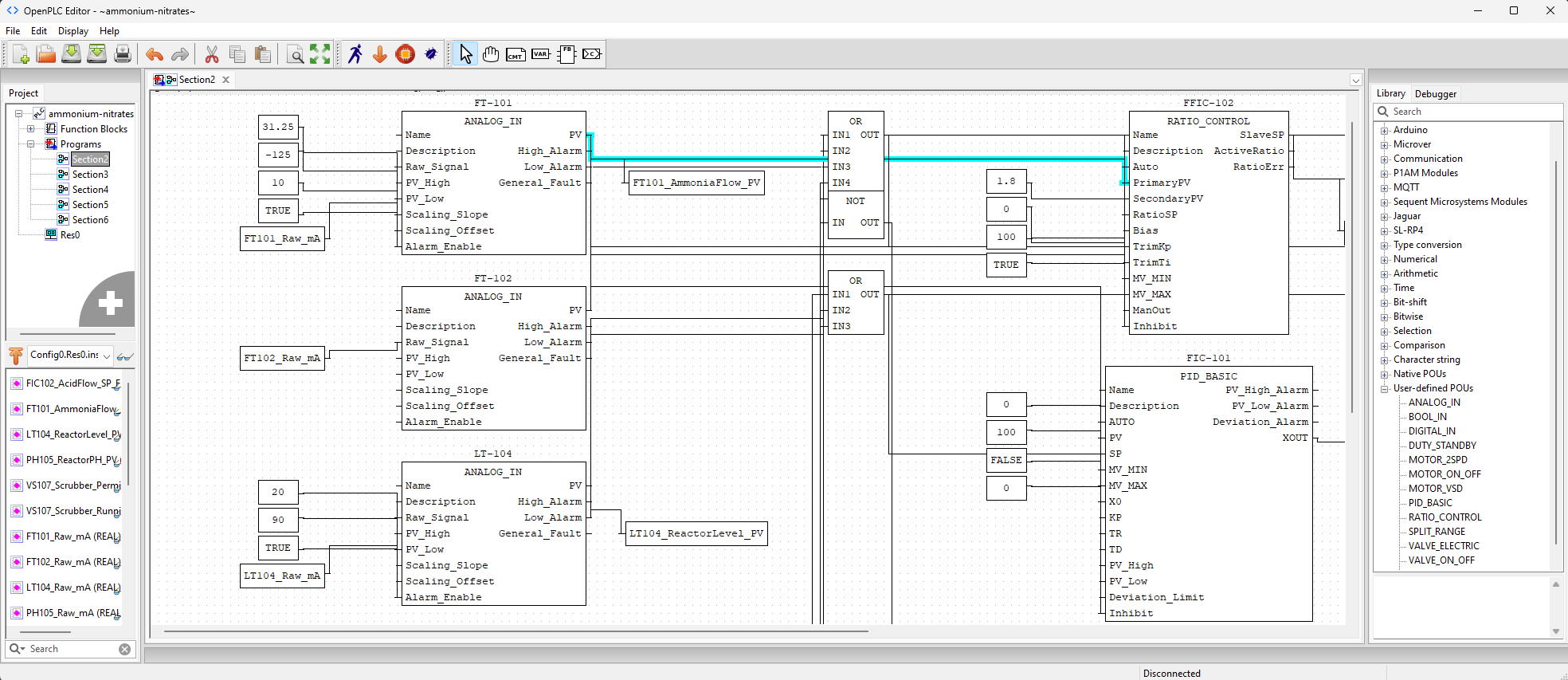This screenshot has height=680, width=1568.
Task: Click the Print toolbar icon
Action: [x=122, y=54]
